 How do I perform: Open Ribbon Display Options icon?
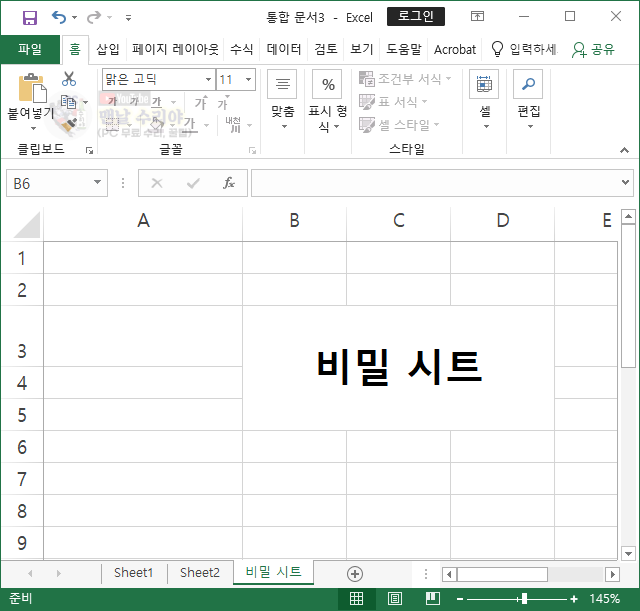pyautogui.click(x=477, y=16)
